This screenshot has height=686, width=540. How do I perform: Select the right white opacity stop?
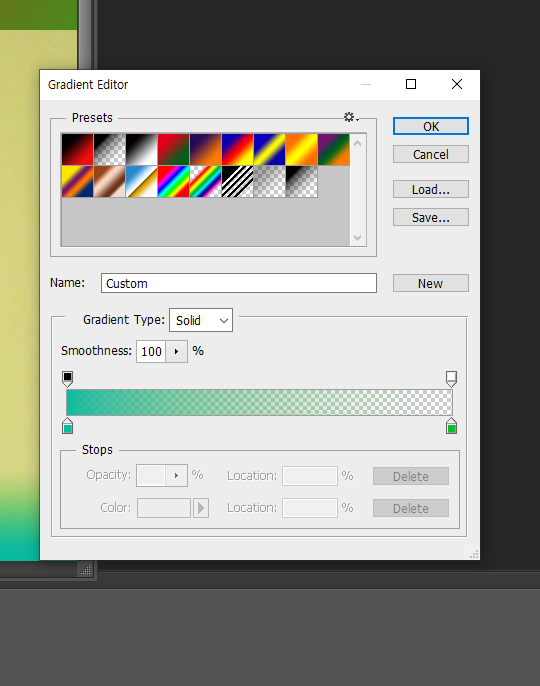pos(451,378)
